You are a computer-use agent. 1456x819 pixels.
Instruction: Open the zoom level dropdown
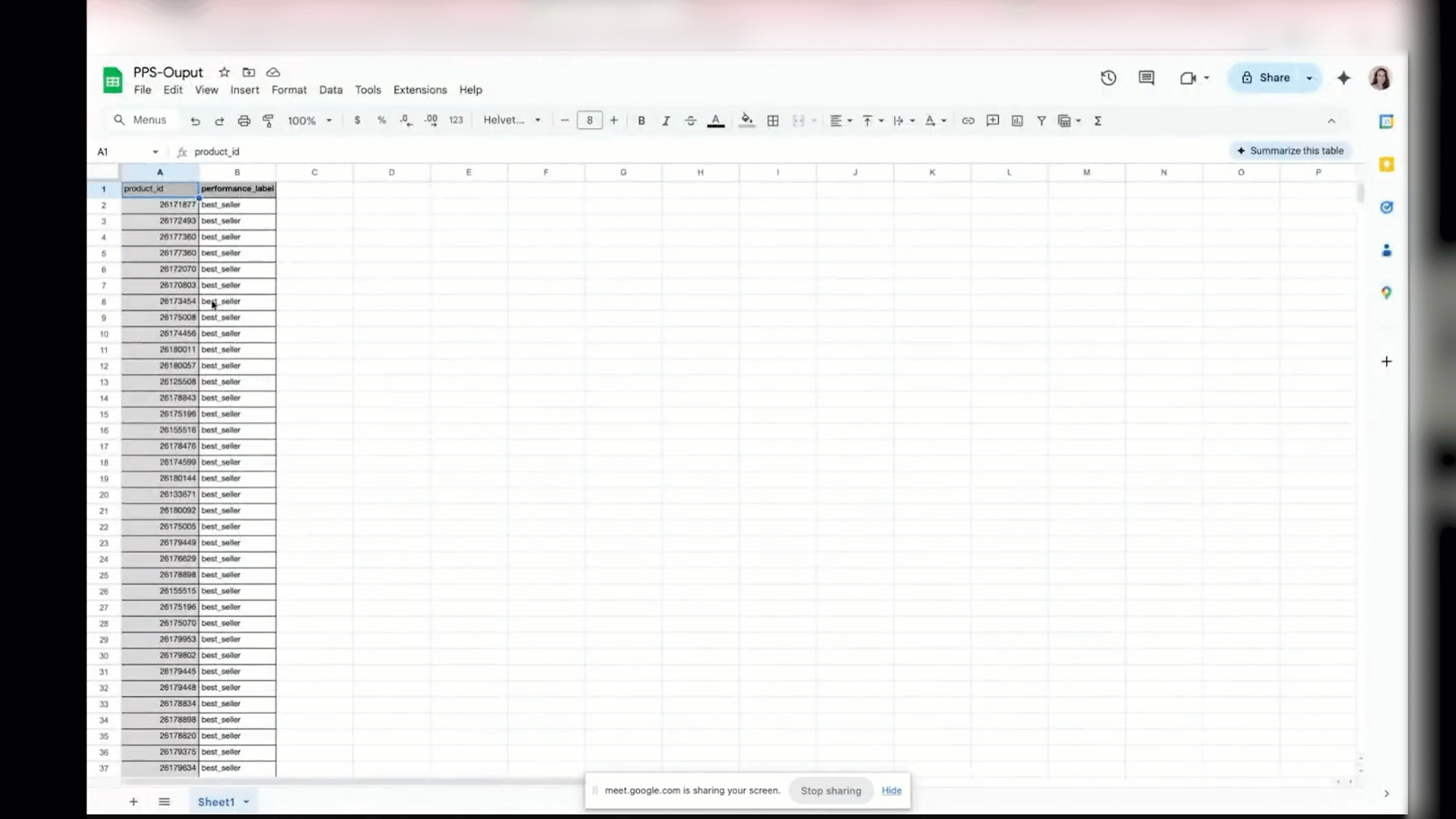click(309, 121)
